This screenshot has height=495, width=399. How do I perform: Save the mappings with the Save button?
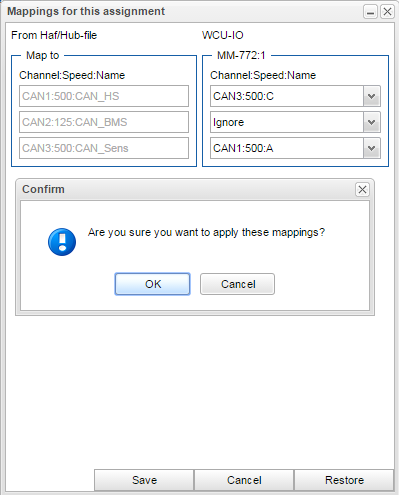click(x=144, y=480)
